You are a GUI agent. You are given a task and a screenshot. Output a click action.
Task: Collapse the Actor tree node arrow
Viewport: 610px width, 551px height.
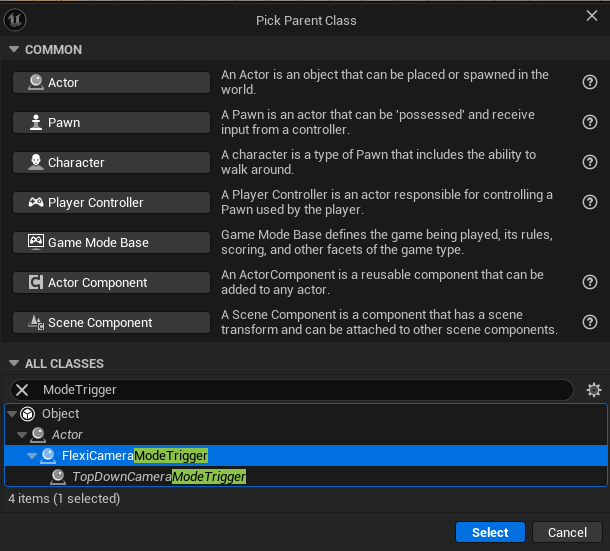[x=22, y=435]
